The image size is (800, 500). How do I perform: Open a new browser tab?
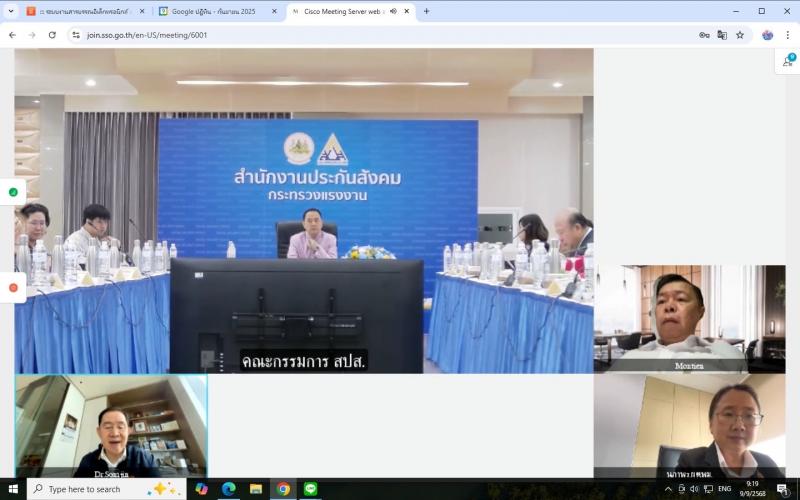427,11
